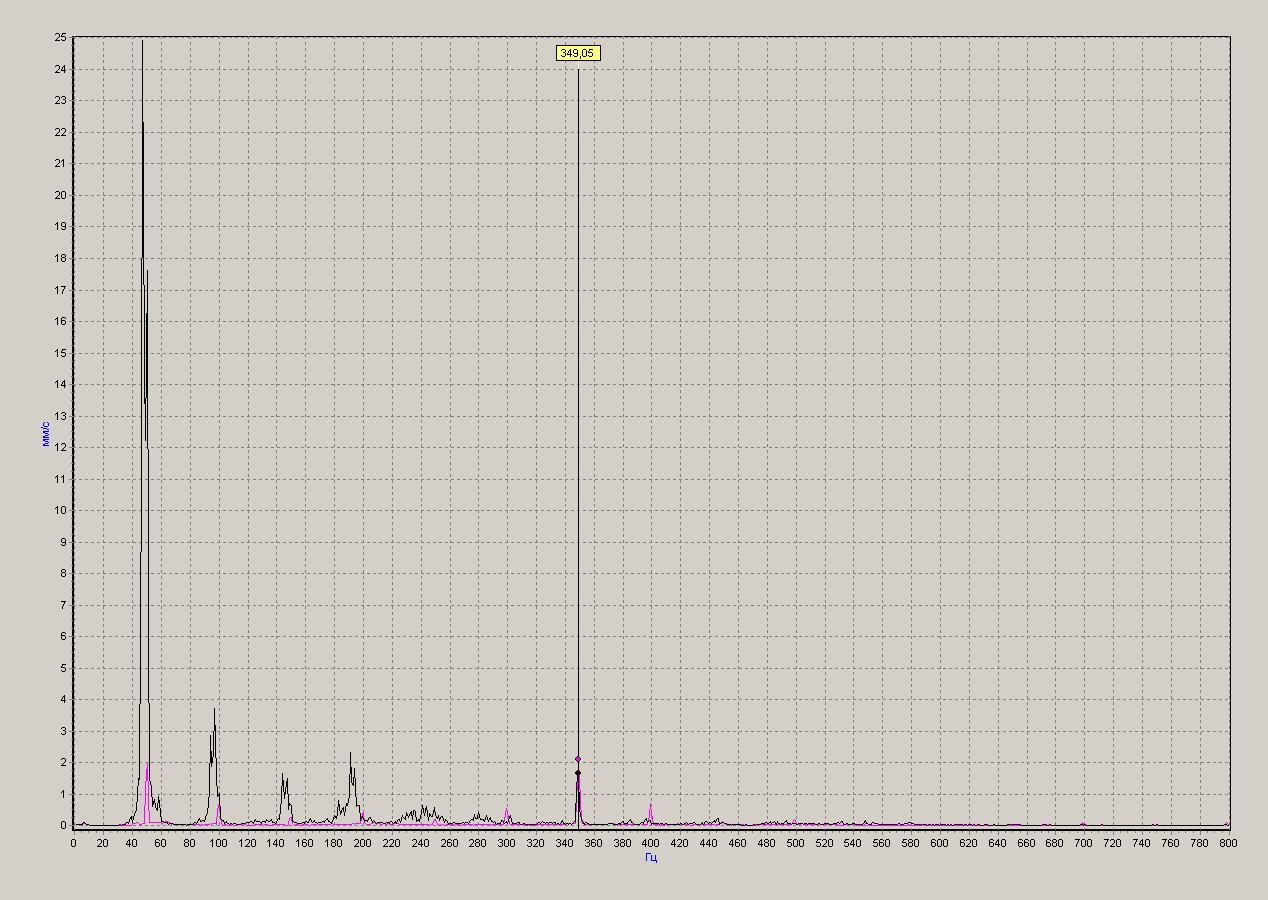Click the 25 tick on amplitude axis

tap(61, 38)
